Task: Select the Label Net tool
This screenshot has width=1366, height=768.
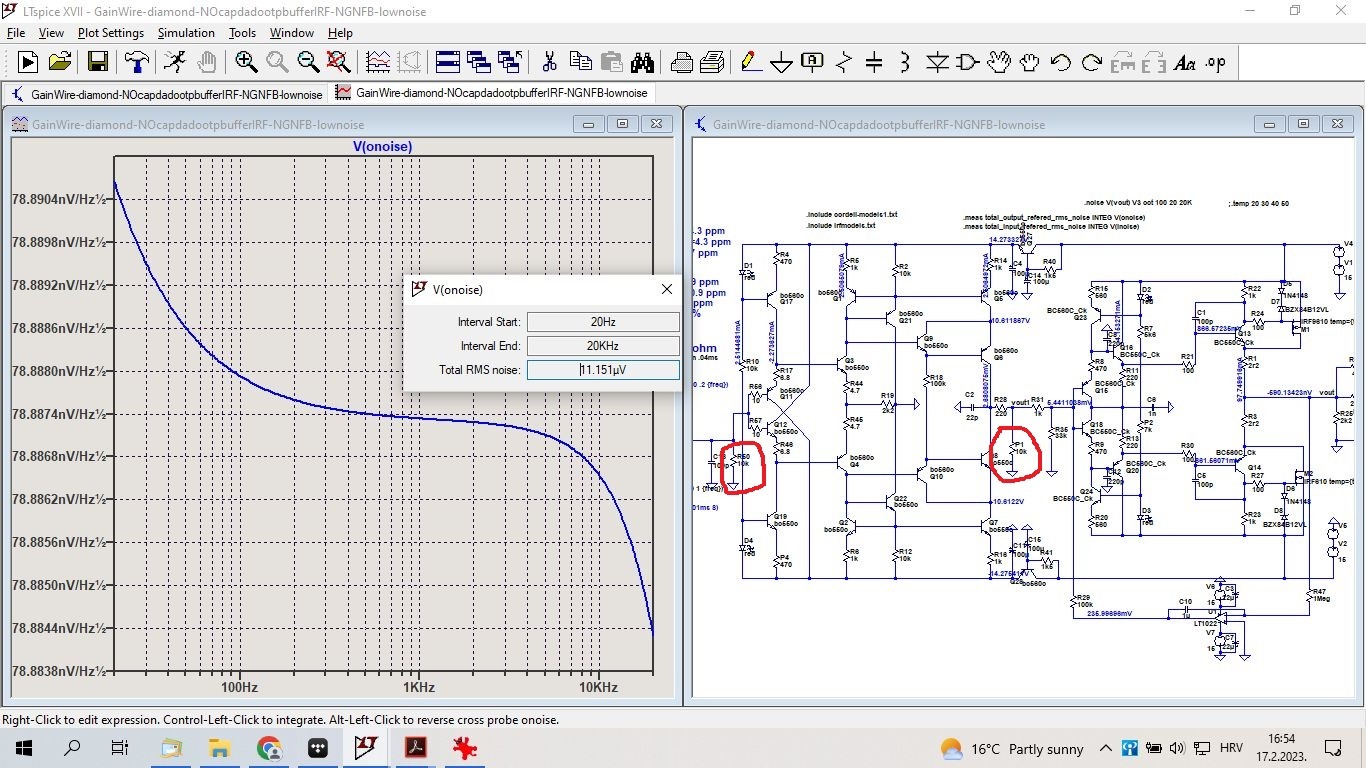Action: click(x=812, y=62)
